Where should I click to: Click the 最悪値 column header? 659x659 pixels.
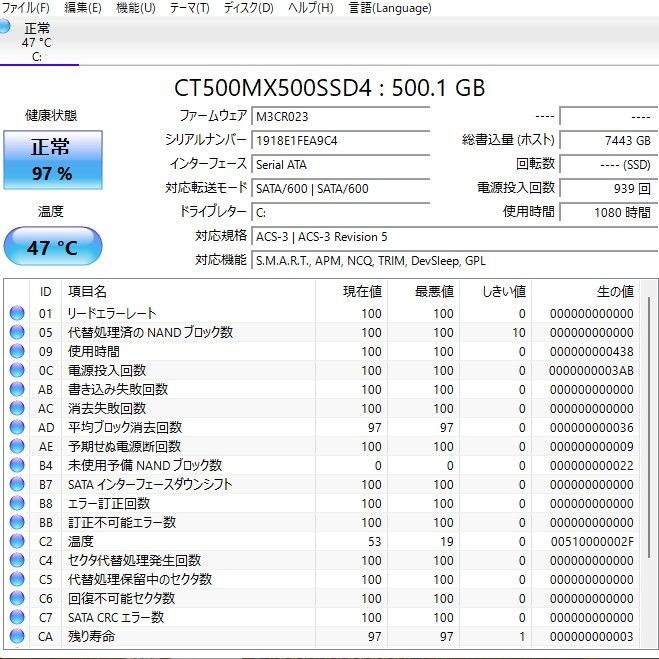coord(423,291)
